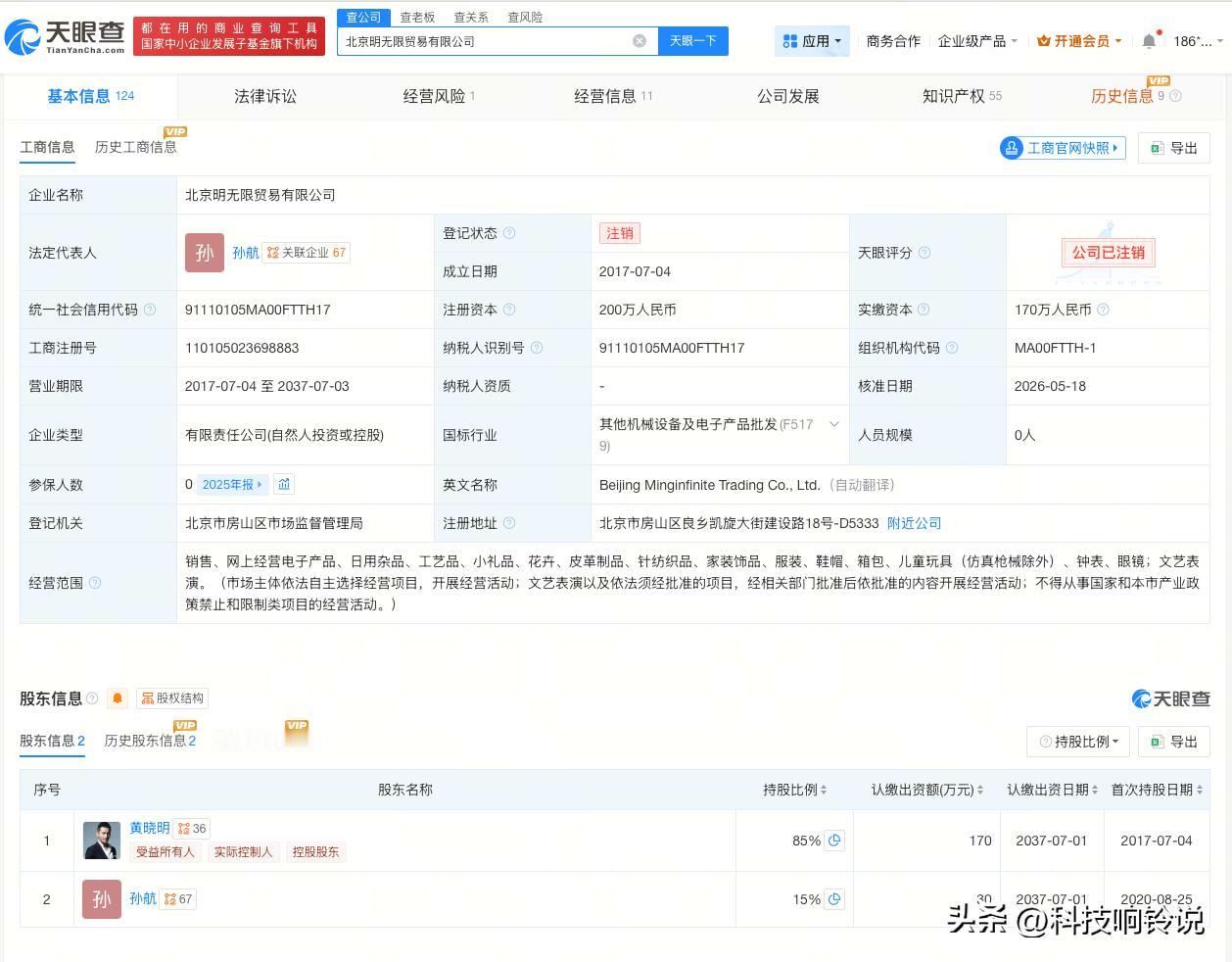Viewport: 1232px width, 962px height.
Task: Open the insured-count trend chart icon
Action: 284,484
